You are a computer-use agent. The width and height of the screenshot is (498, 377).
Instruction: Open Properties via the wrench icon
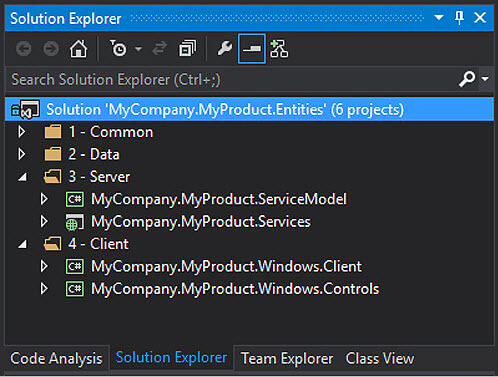[x=225, y=48]
